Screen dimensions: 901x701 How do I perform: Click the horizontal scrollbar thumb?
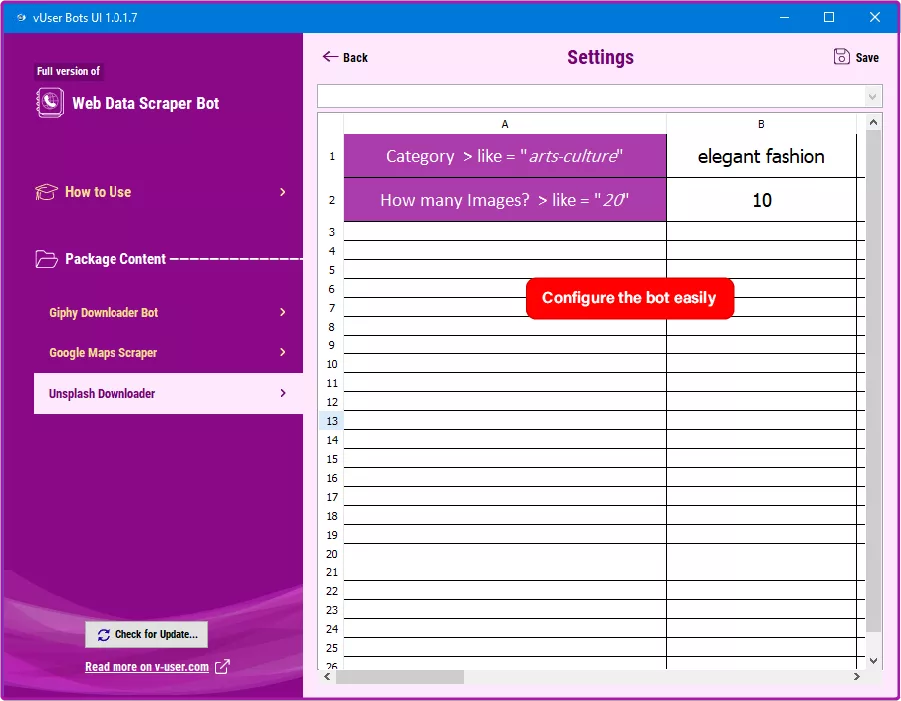pyautogui.click(x=400, y=677)
